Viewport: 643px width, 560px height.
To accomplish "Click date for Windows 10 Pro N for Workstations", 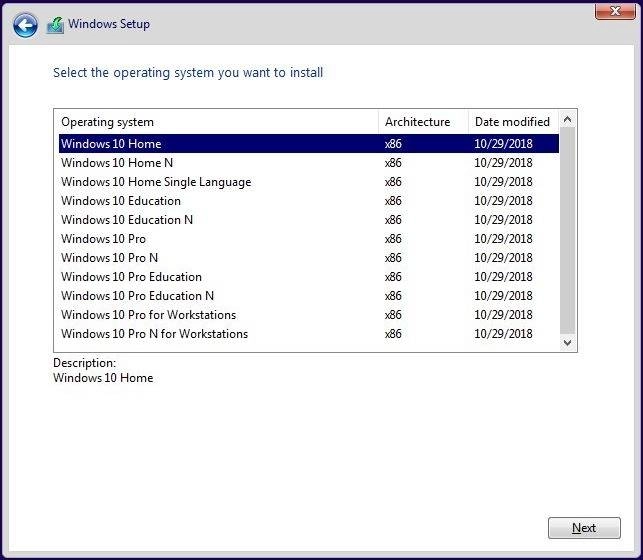I will click(503, 334).
